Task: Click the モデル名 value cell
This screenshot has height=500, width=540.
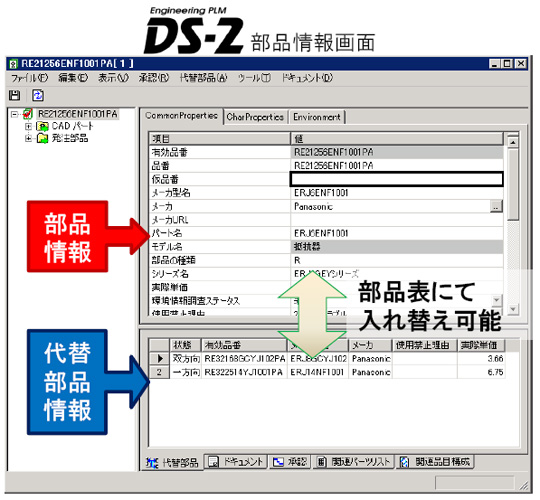Action: click(397, 247)
